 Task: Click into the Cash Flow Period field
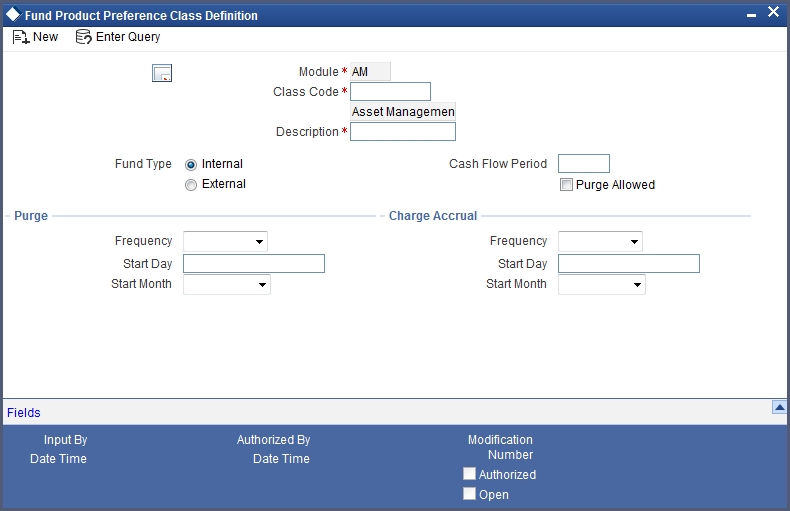pos(584,164)
